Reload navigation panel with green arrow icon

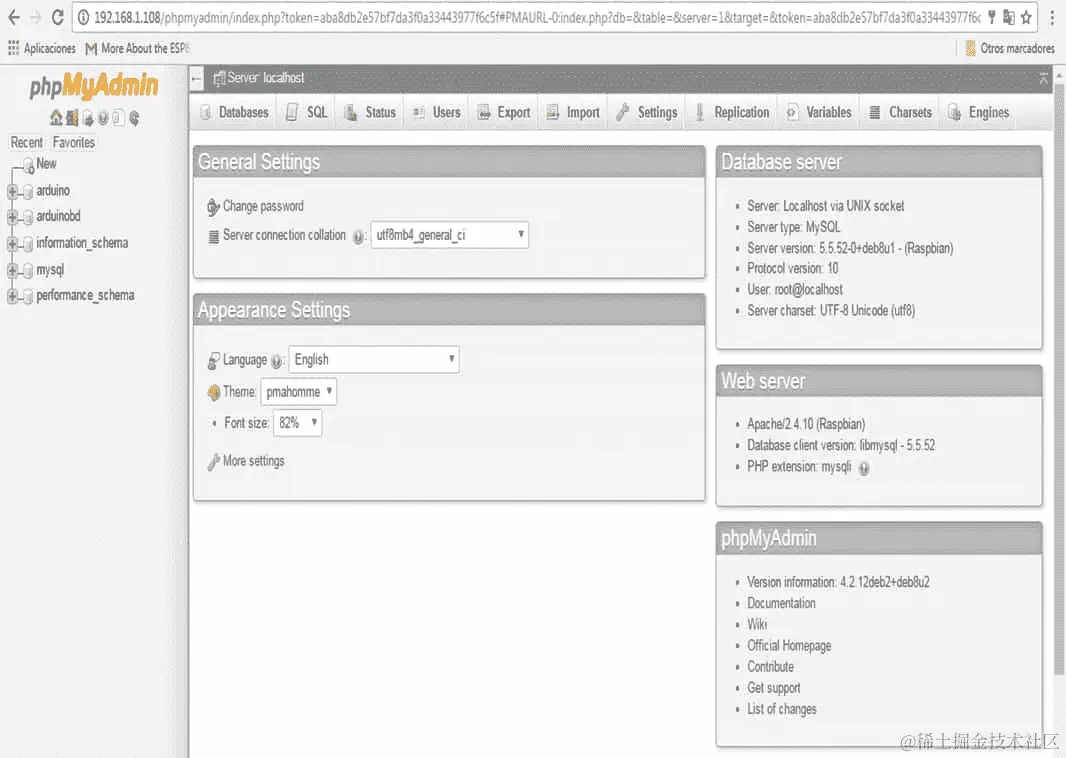click(134, 118)
